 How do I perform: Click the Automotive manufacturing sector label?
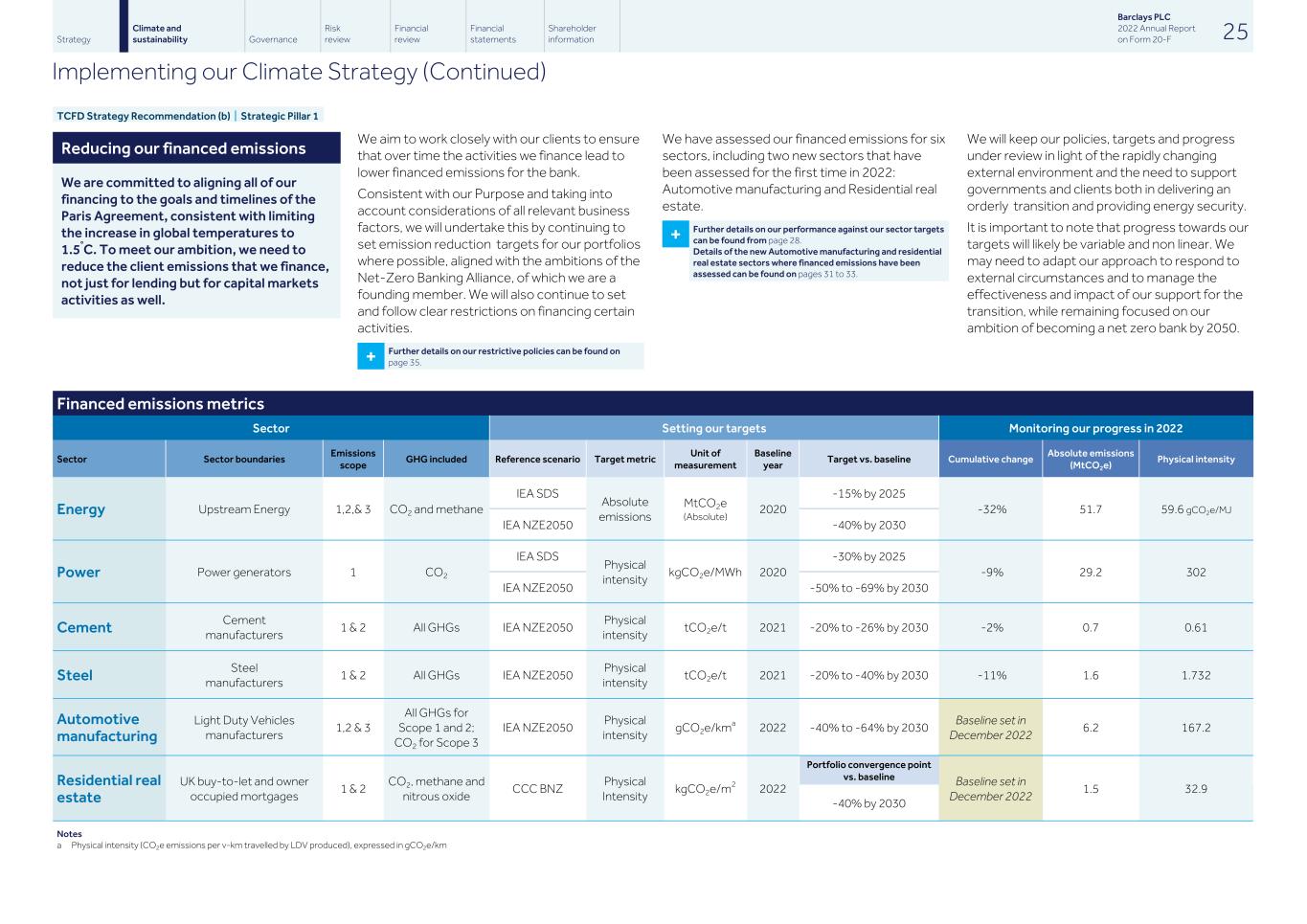[x=106, y=728]
